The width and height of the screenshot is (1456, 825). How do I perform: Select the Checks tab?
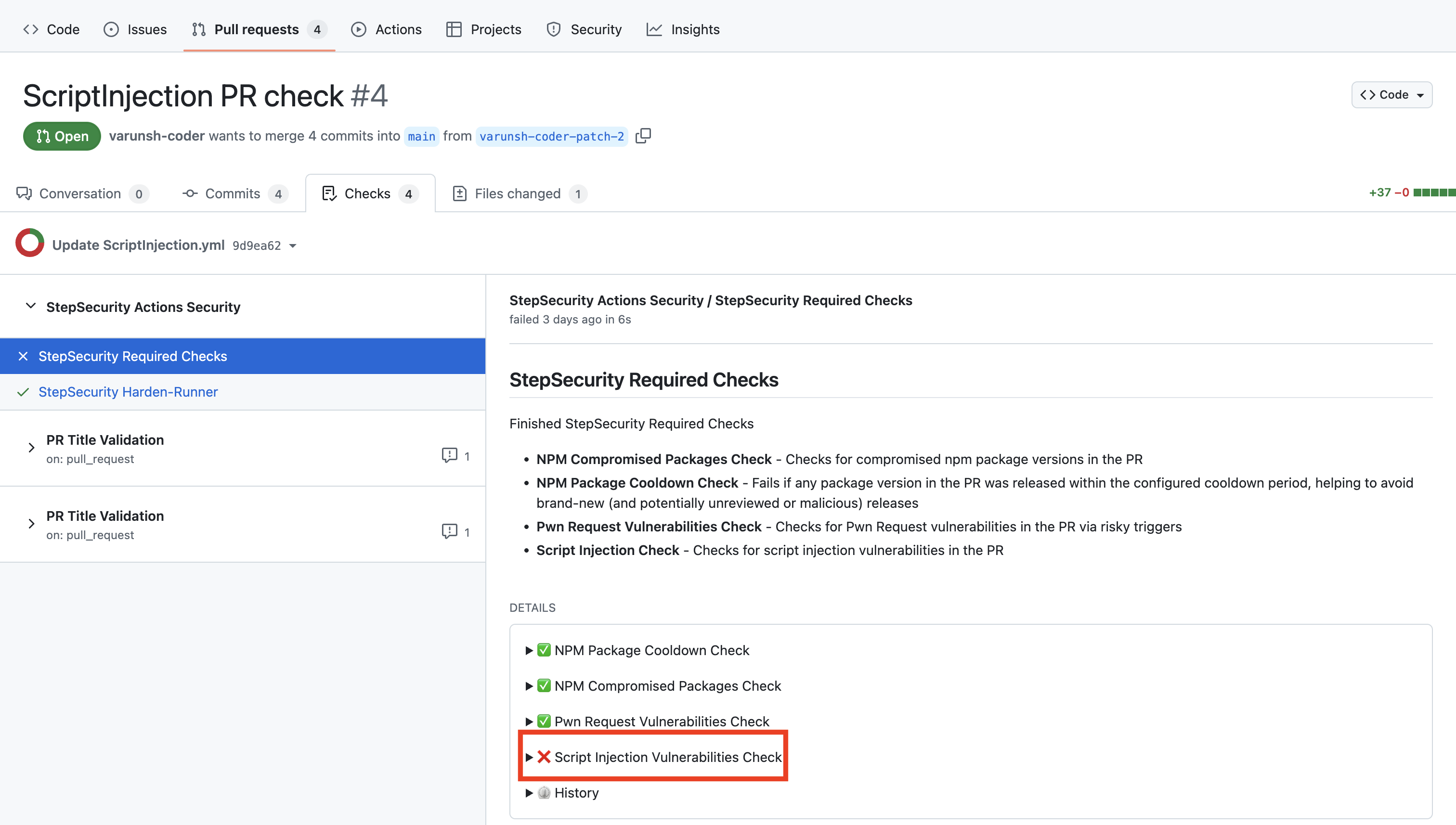(x=370, y=194)
